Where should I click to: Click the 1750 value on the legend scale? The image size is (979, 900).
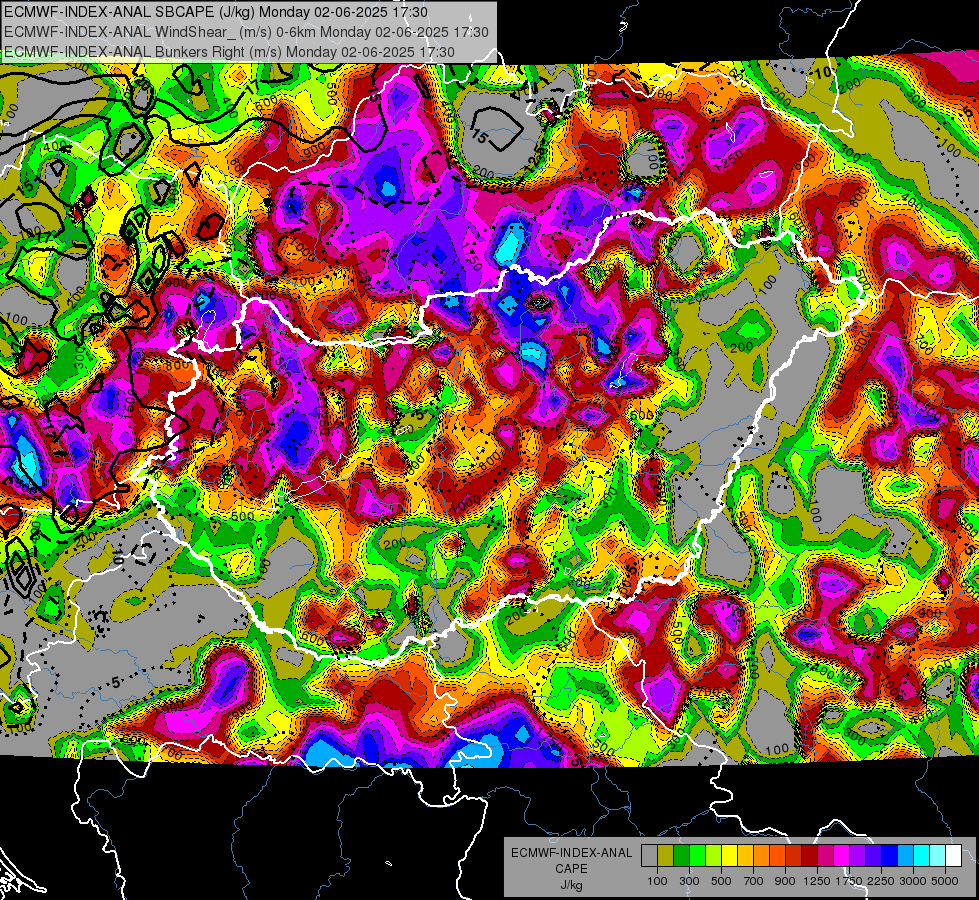(x=849, y=881)
